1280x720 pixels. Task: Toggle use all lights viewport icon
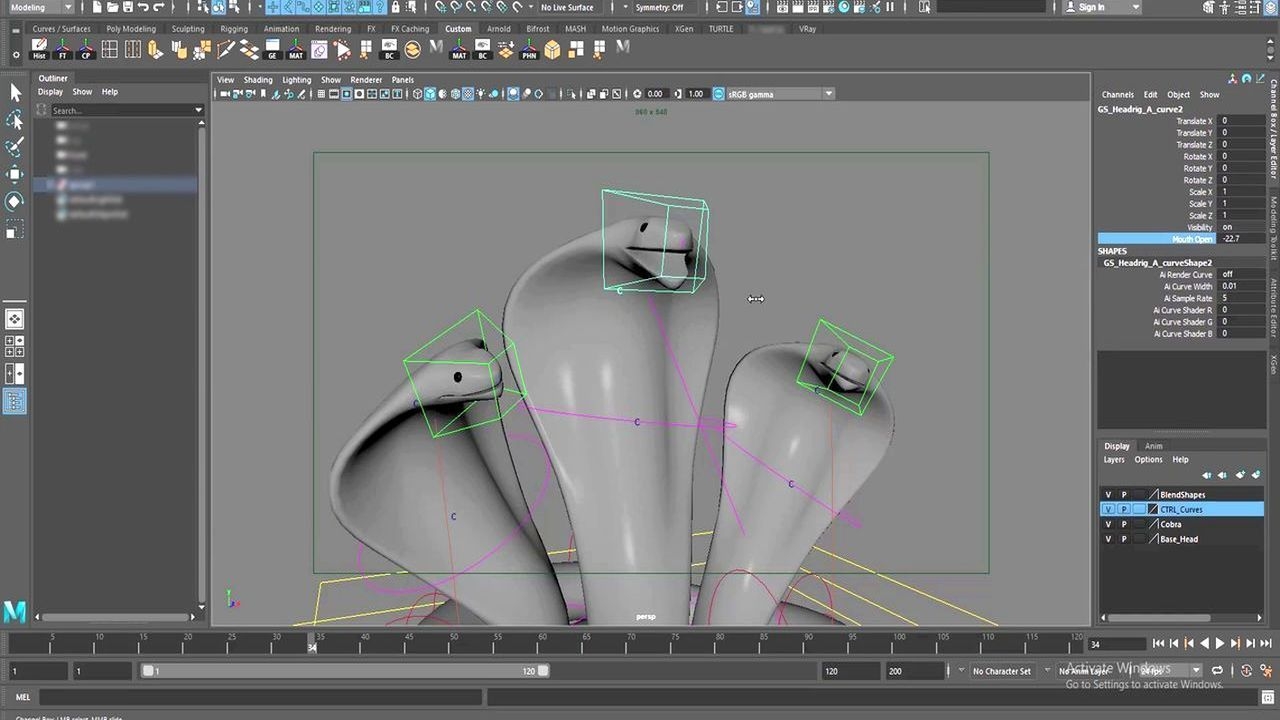(481, 94)
